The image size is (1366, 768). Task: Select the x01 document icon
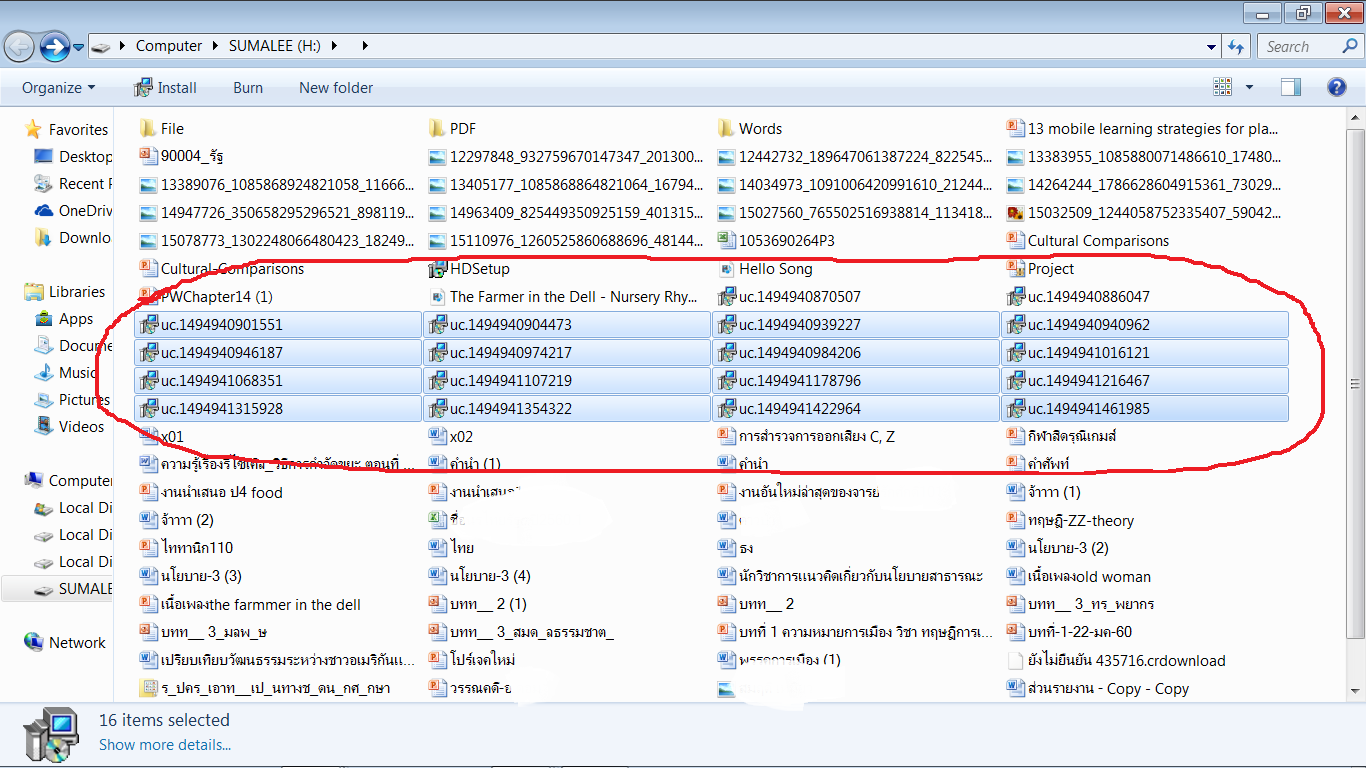148,437
